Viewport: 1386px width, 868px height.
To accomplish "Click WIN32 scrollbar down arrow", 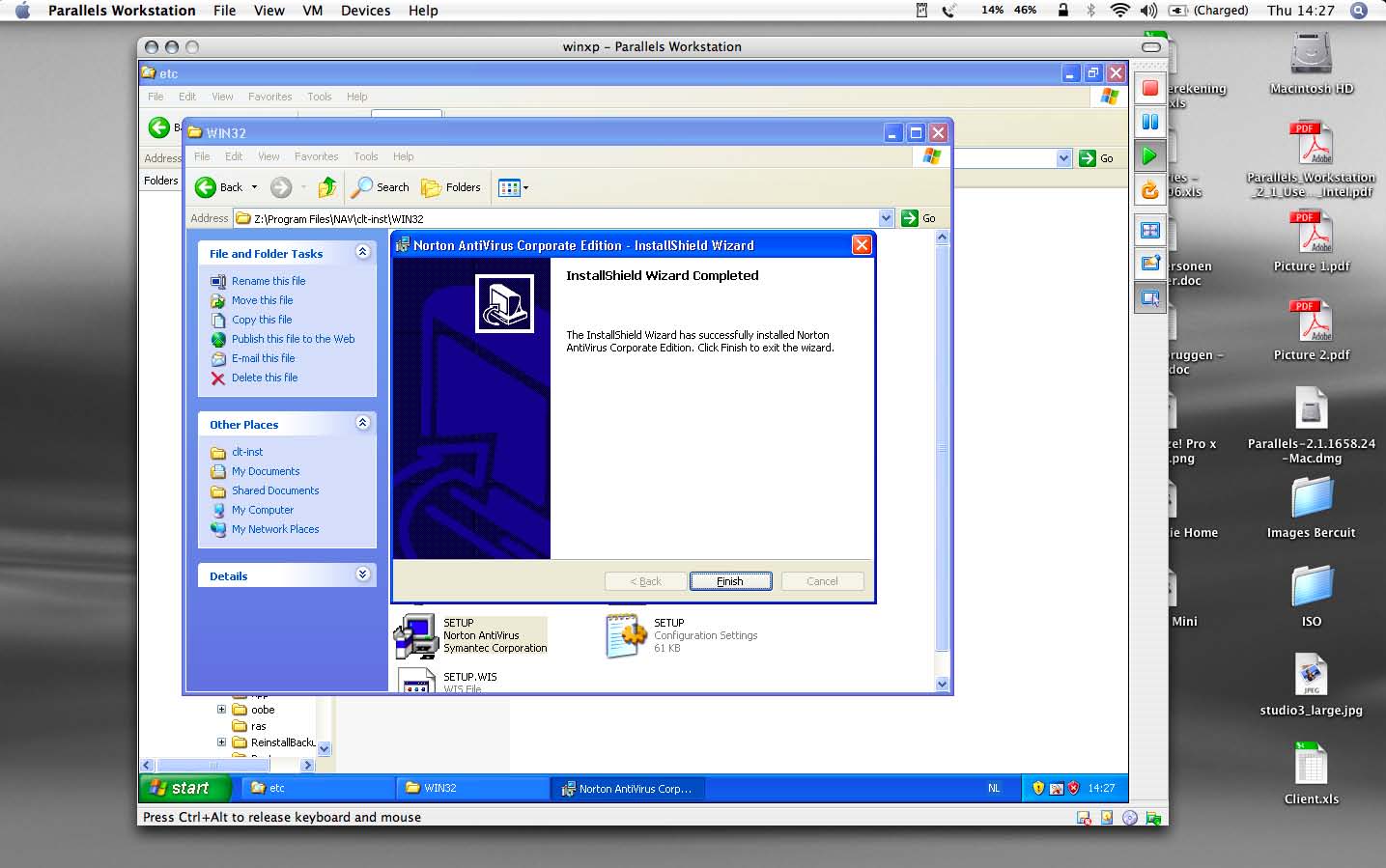I will [x=943, y=684].
